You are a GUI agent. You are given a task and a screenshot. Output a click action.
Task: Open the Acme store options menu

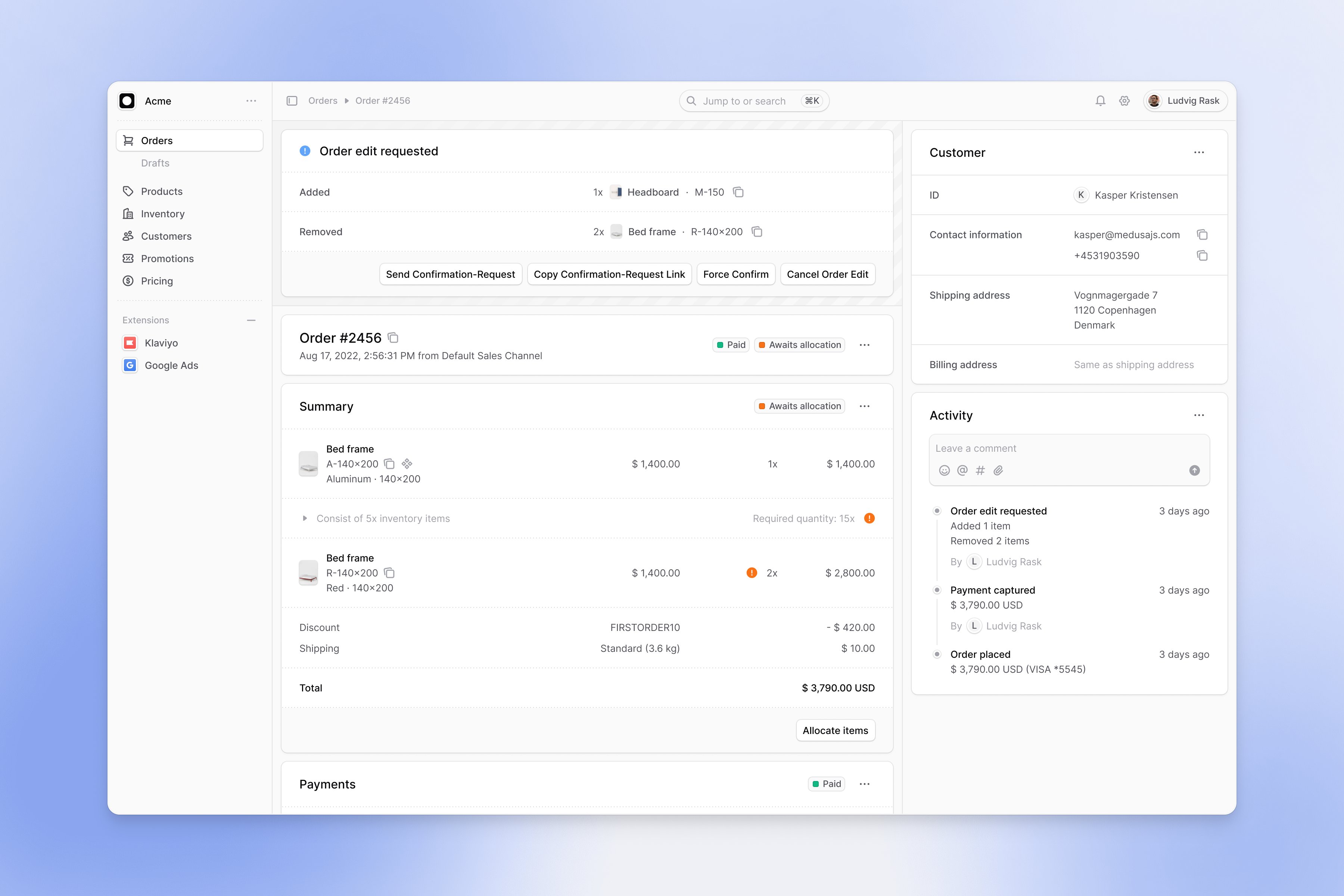(251, 101)
